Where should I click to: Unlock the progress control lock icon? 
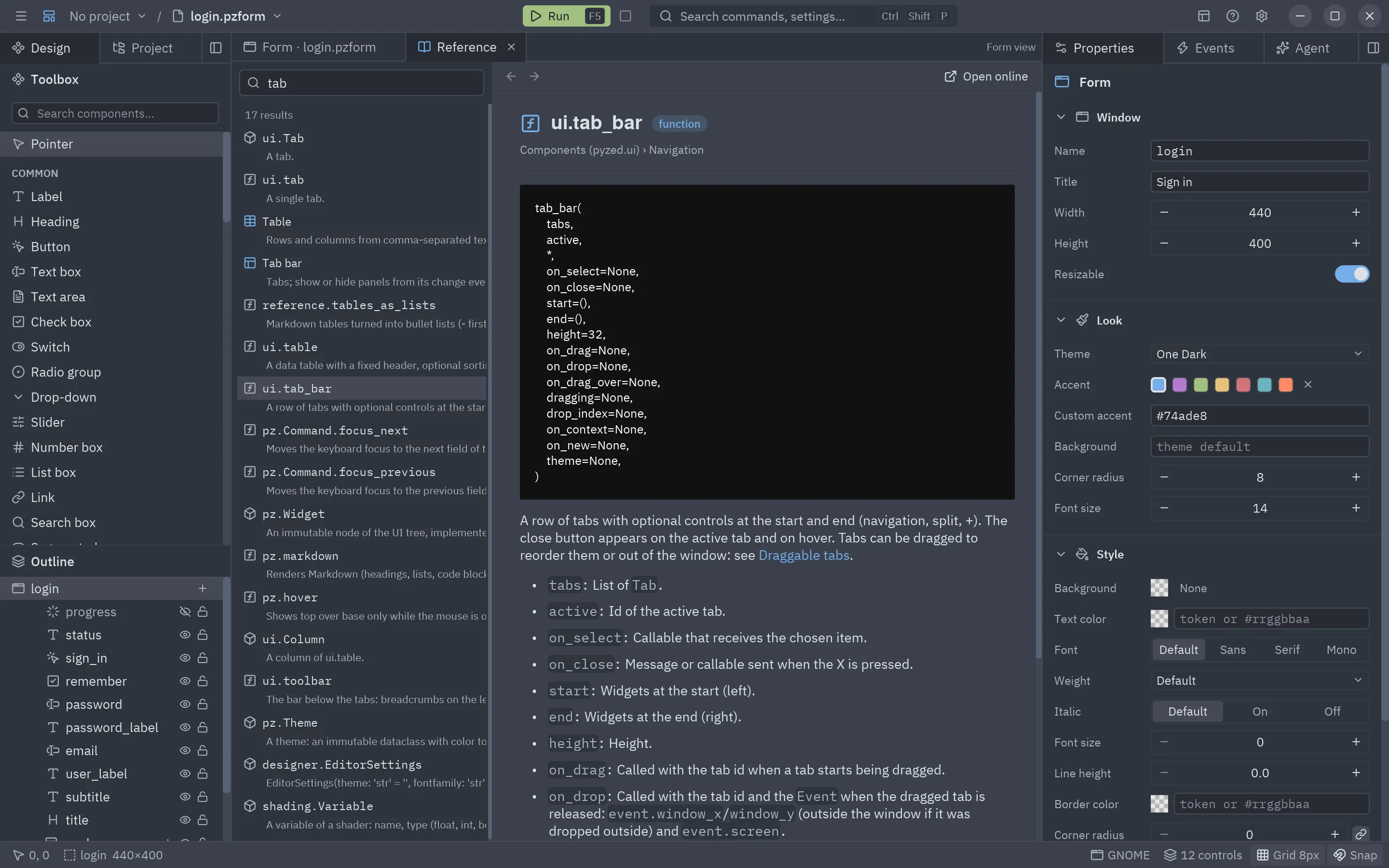(x=203, y=611)
